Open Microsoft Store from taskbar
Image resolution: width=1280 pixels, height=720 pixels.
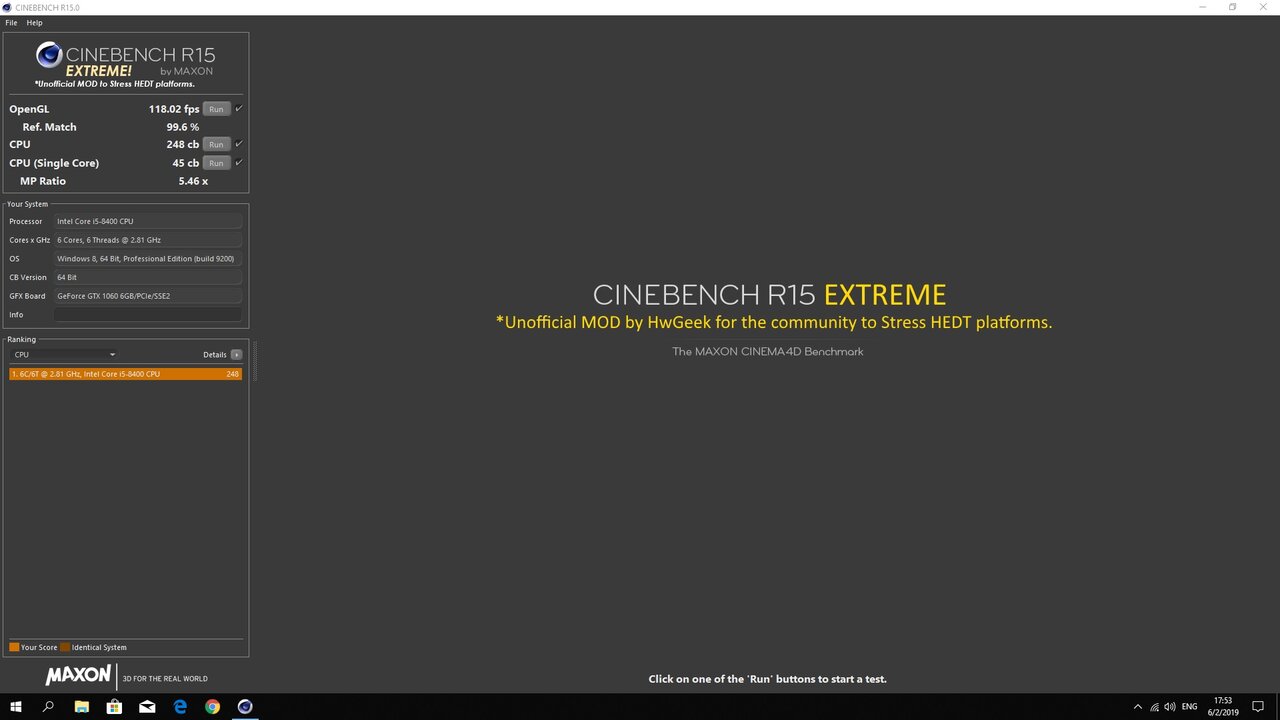(114, 706)
